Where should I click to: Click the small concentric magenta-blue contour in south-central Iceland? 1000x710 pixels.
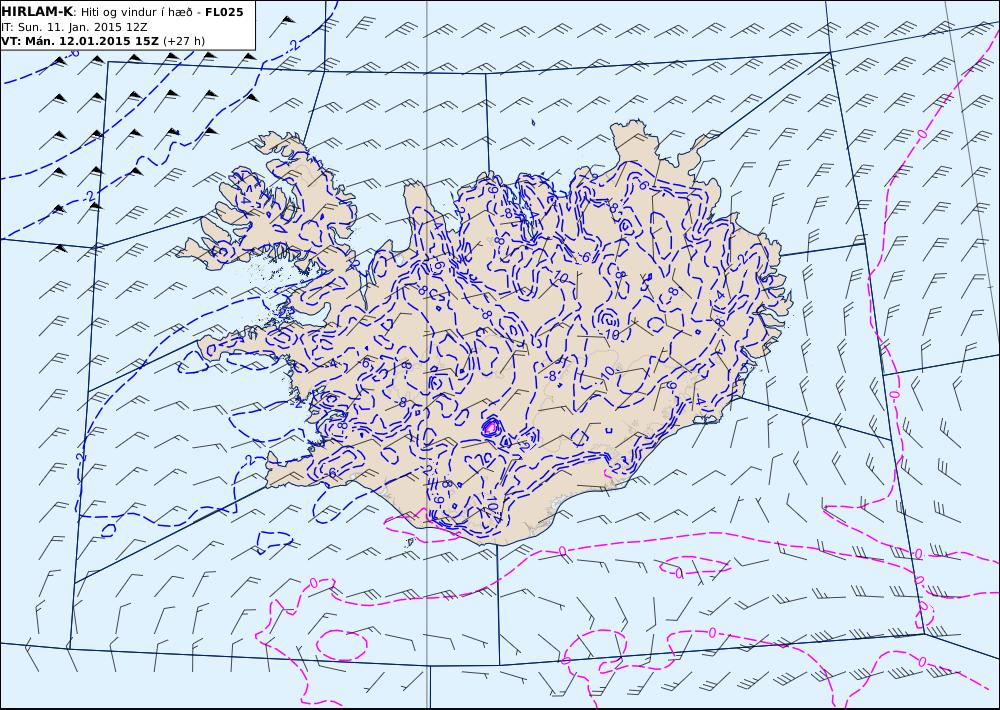(x=490, y=426)
